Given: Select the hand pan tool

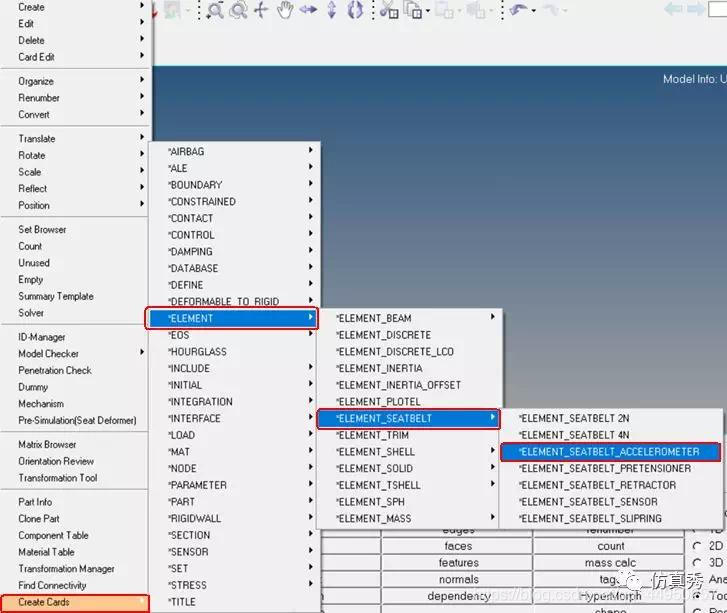Looking at the screenshot, I should 285,10.
